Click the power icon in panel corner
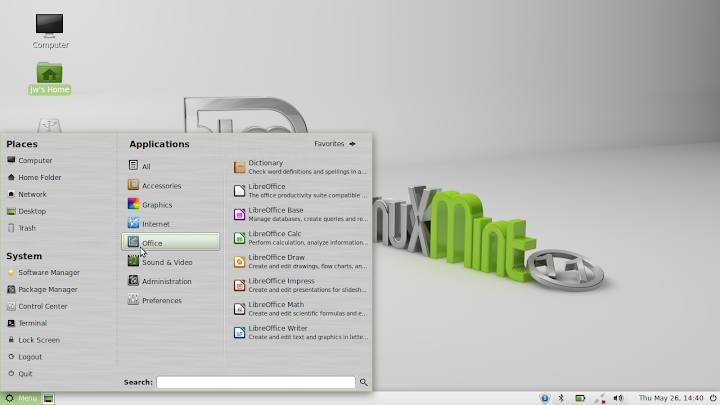Image resolution: width=720 pixels, height=405 pixels. click(x=713, y=398)
